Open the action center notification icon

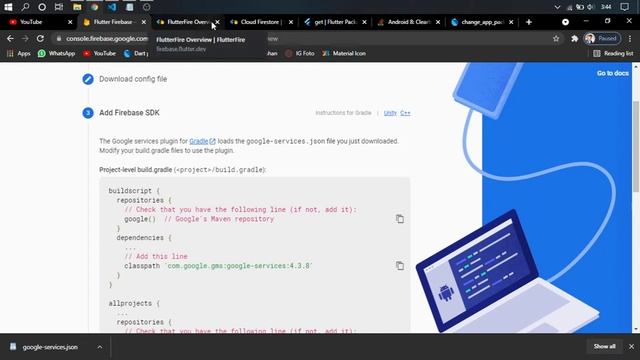(624, 7)
